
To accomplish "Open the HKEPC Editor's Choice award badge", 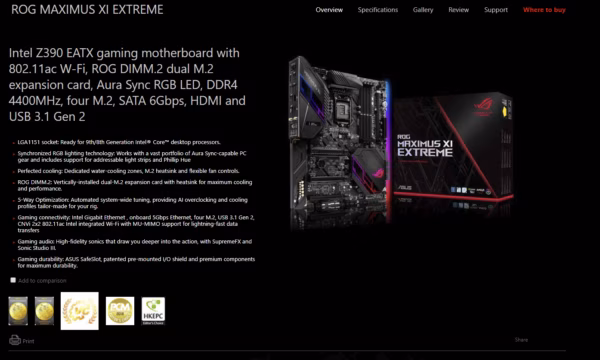I will 153,311.
